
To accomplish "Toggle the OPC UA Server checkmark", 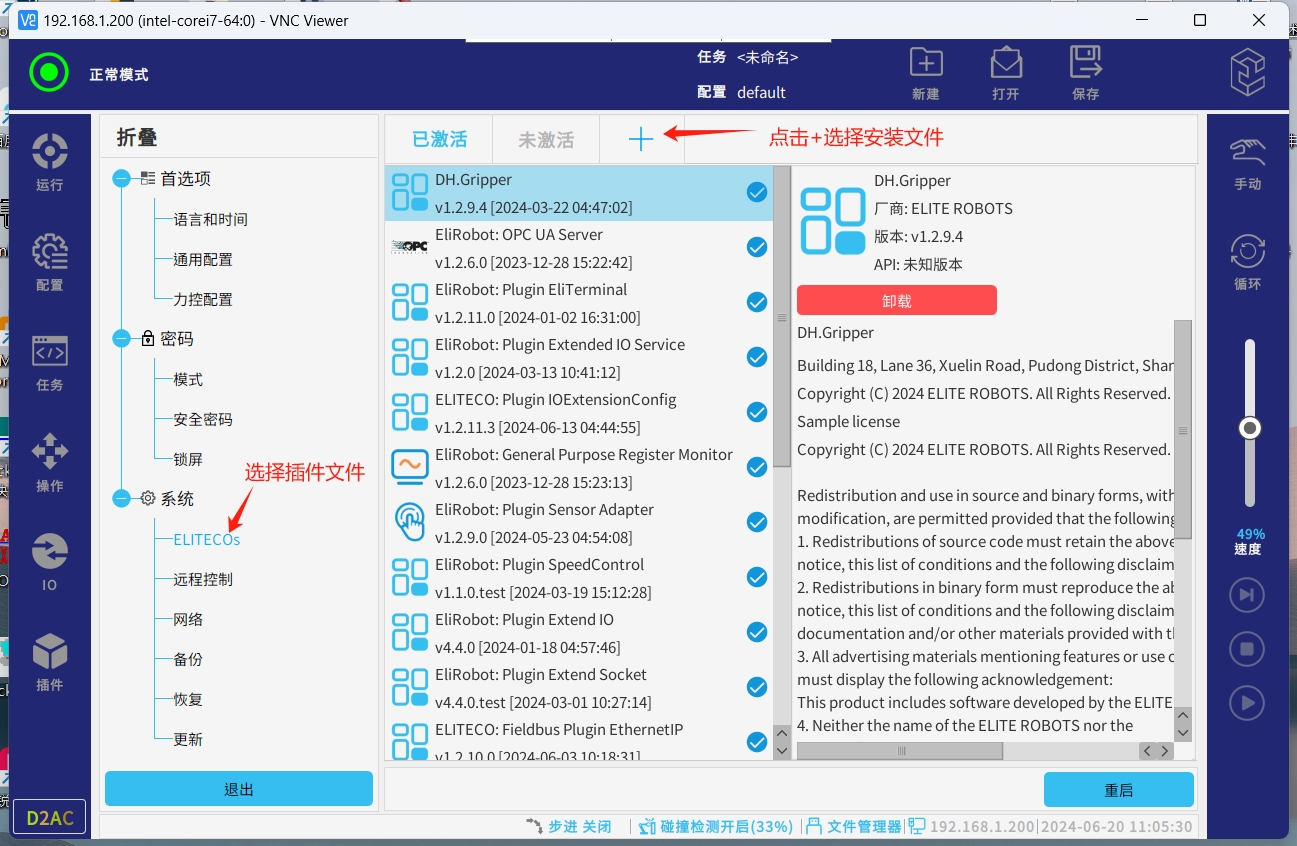I will (x=757, y=247).
